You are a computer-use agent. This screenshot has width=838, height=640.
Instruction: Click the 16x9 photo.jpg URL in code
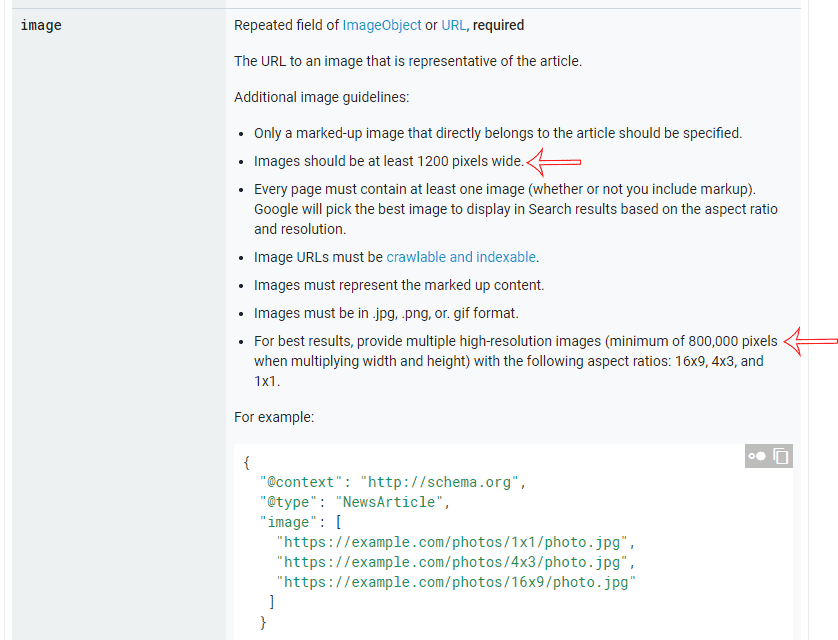tap(455, 582)
